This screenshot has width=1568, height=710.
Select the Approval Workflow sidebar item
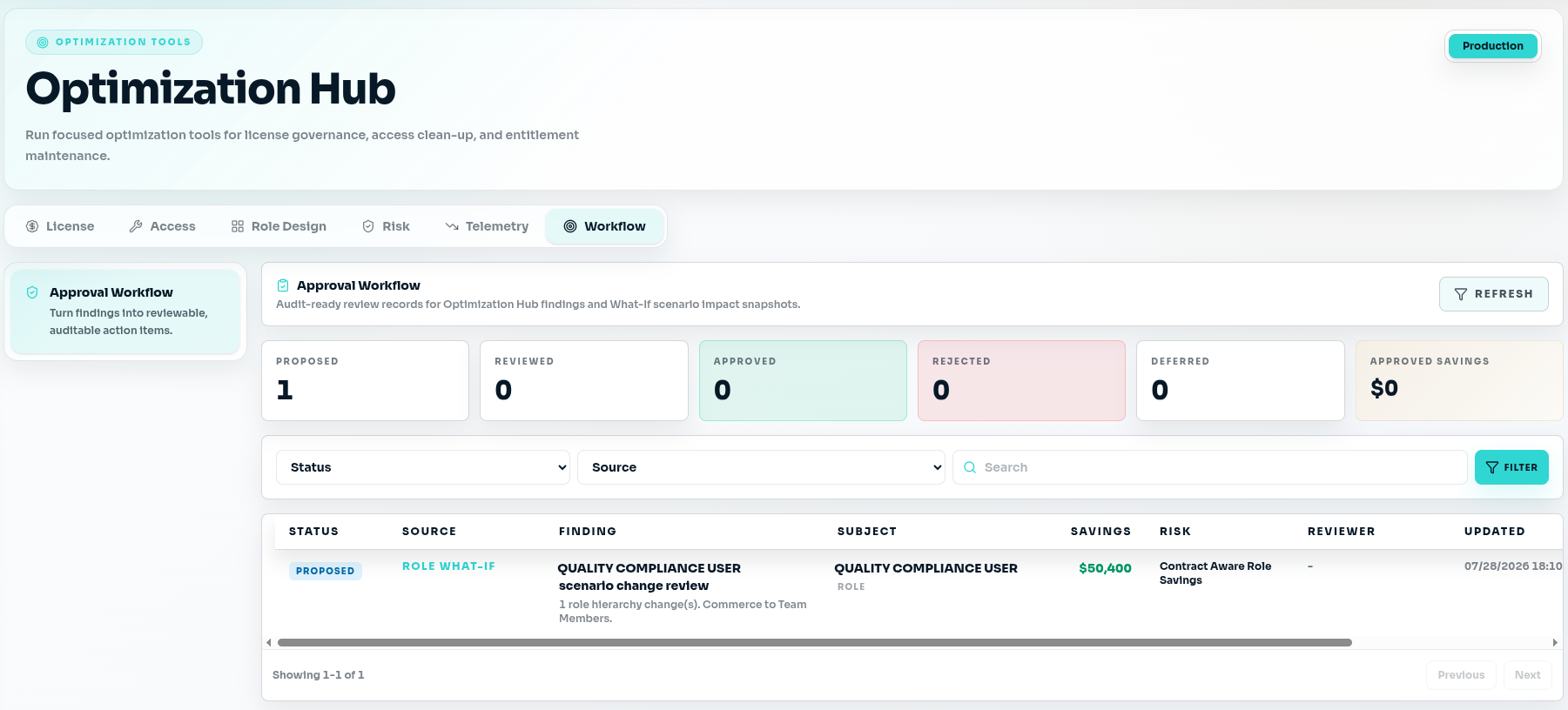[125, 311]
